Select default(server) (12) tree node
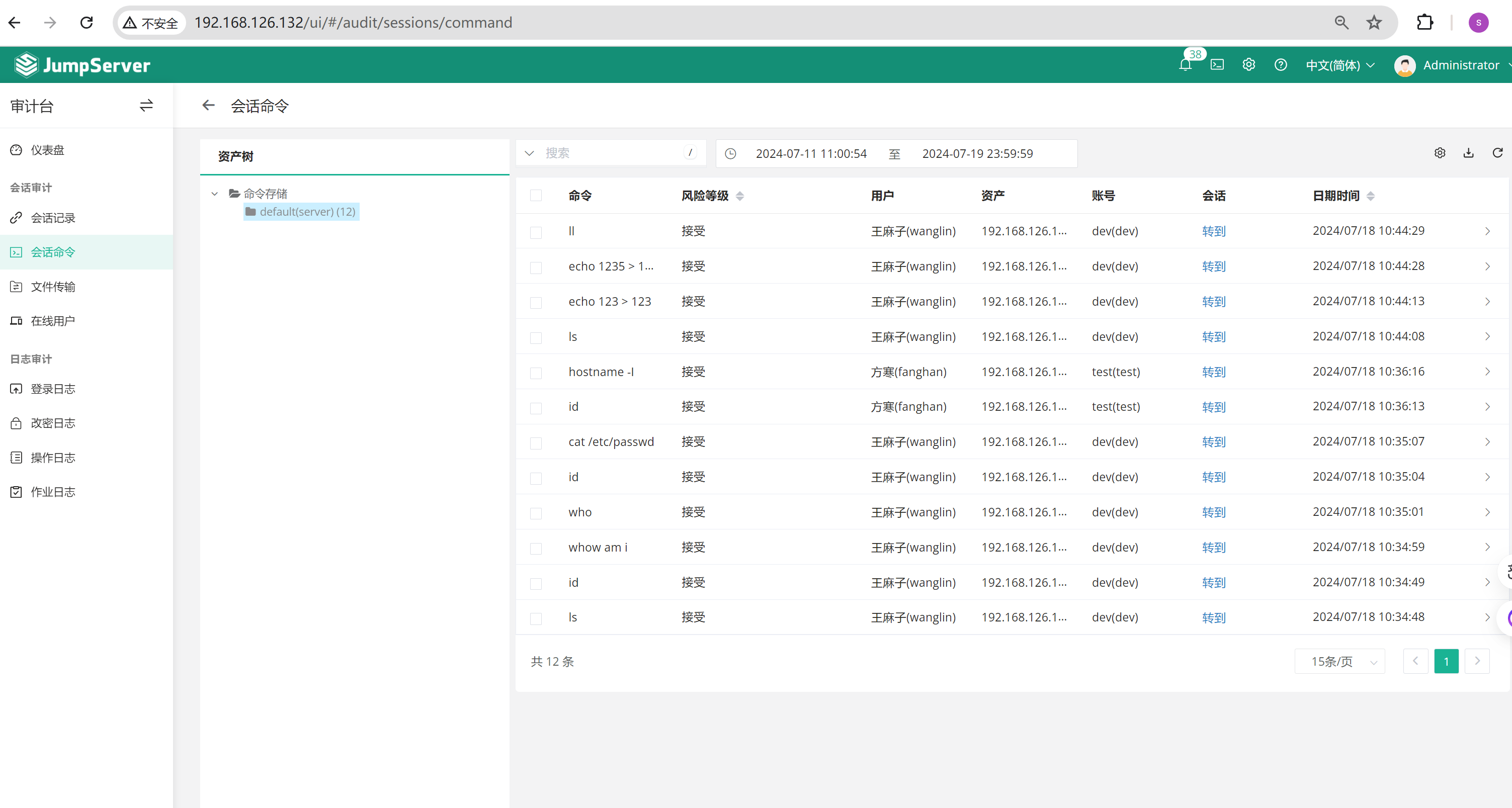 306,212
